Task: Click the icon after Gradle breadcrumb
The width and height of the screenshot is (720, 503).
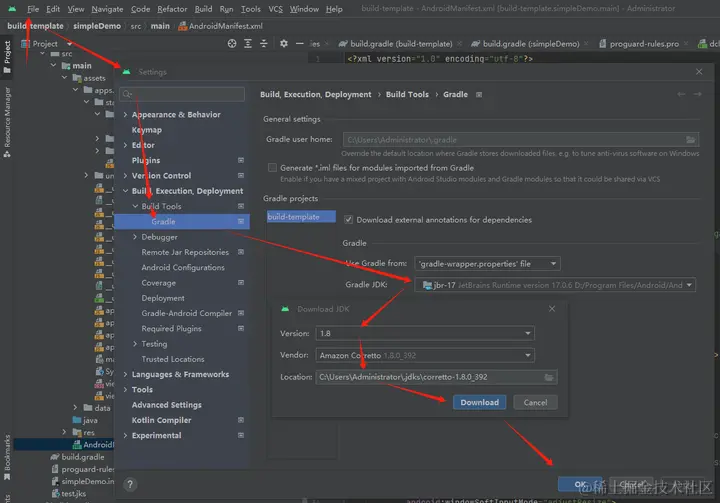Action: point(479,95)
